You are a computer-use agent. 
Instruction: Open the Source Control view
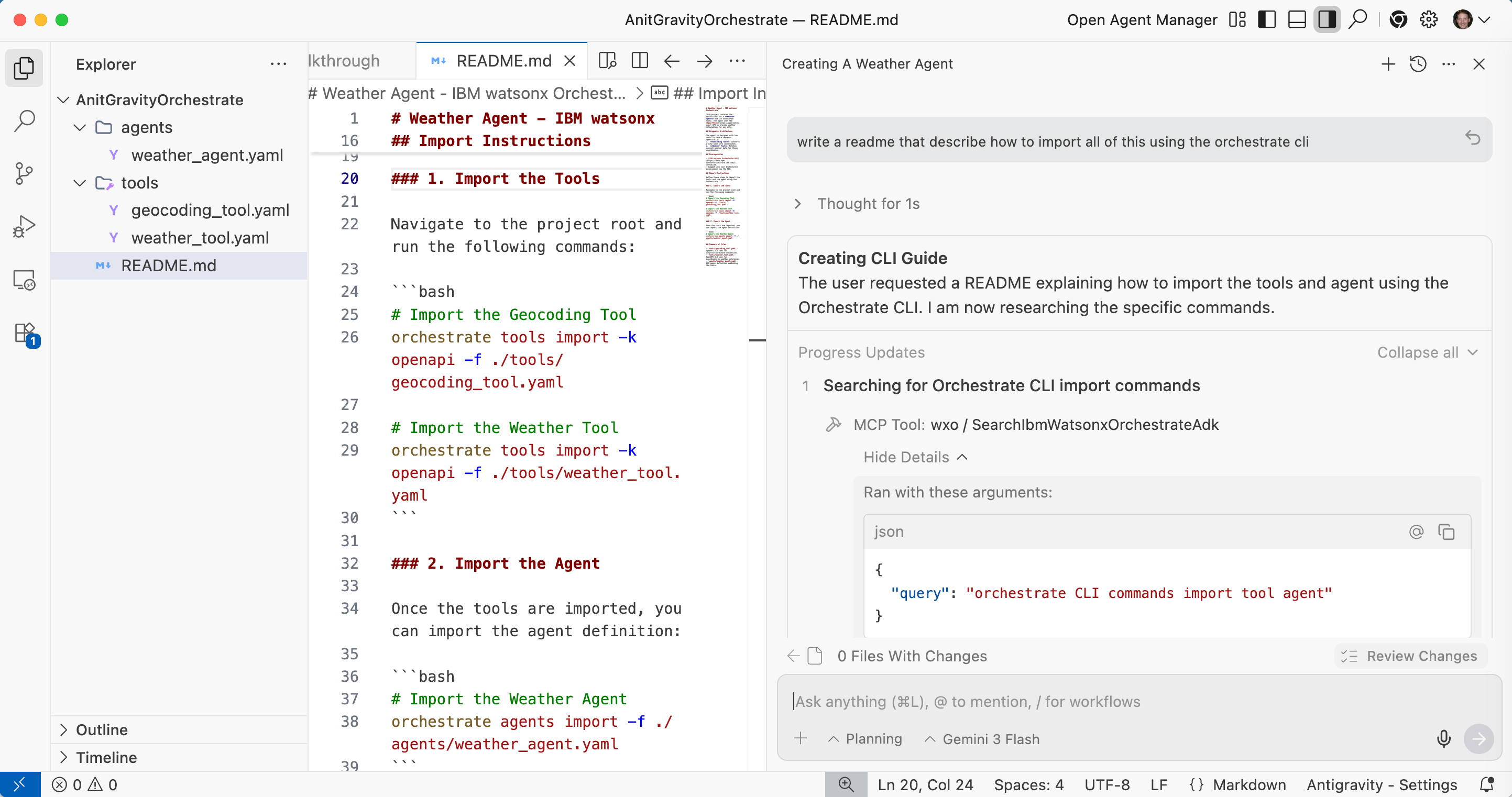pyautogui.click(x=24, y=173)
